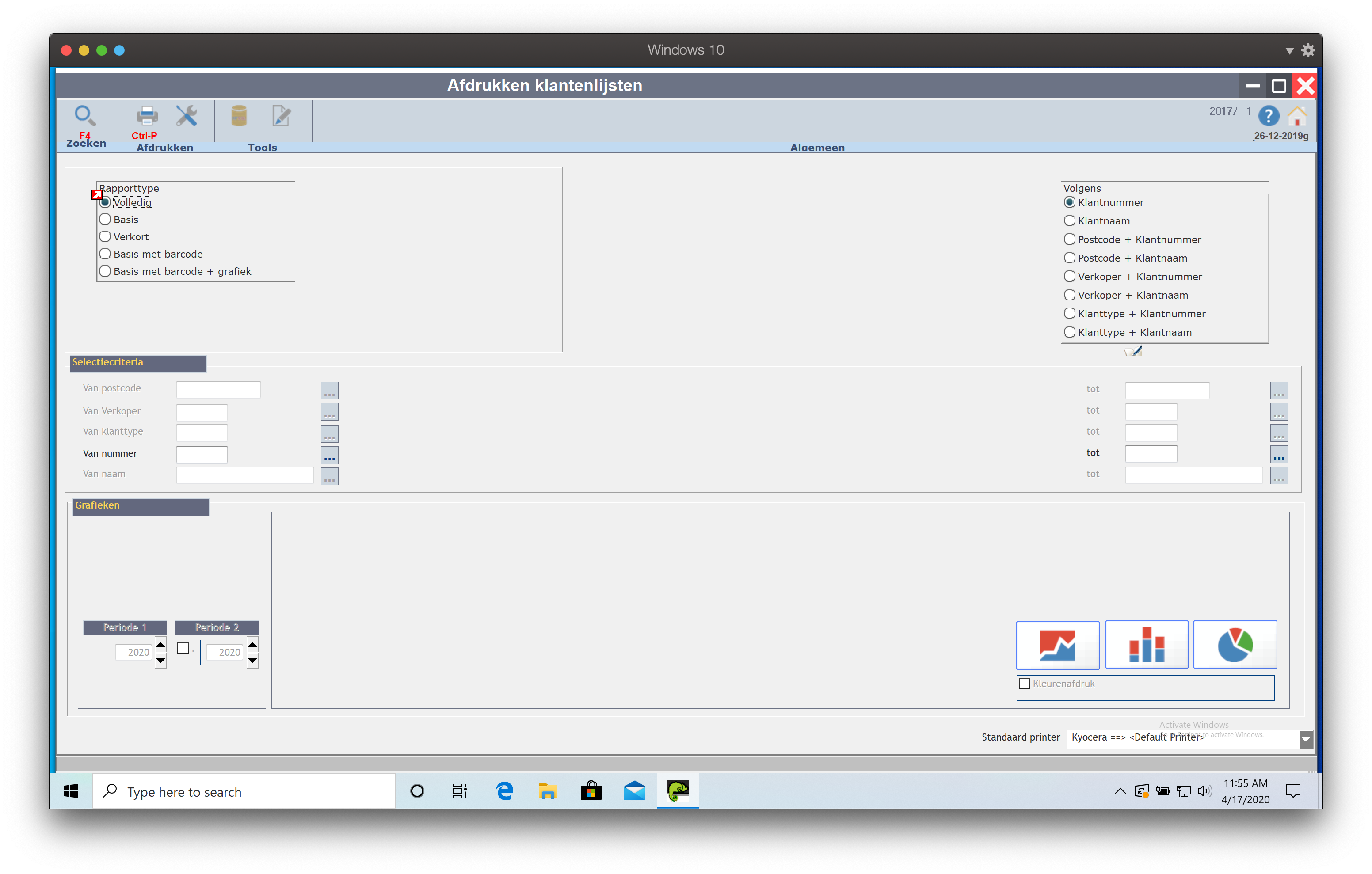The width and height of the screenshot is (1372, 874).
Task: Open the Van nummer lookup button
Action: tap(329, 455)
